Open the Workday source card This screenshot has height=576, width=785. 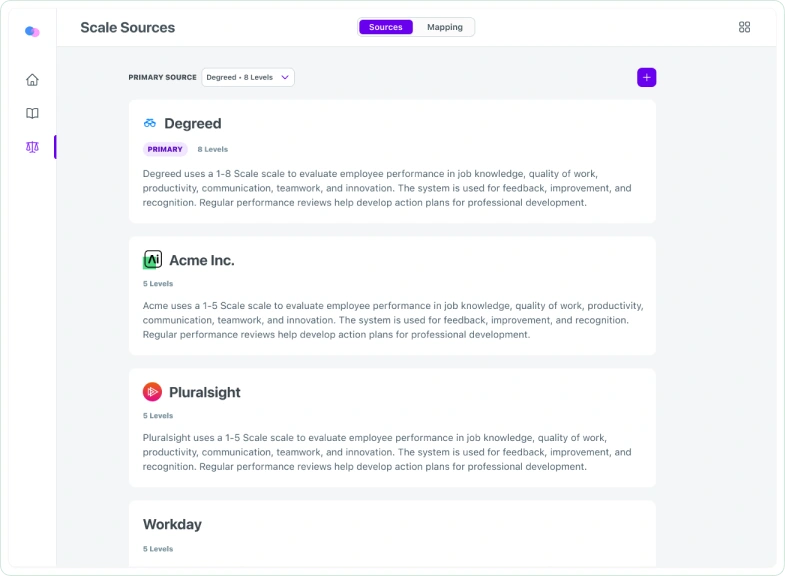pyautogui.click(x=392, y=533)
